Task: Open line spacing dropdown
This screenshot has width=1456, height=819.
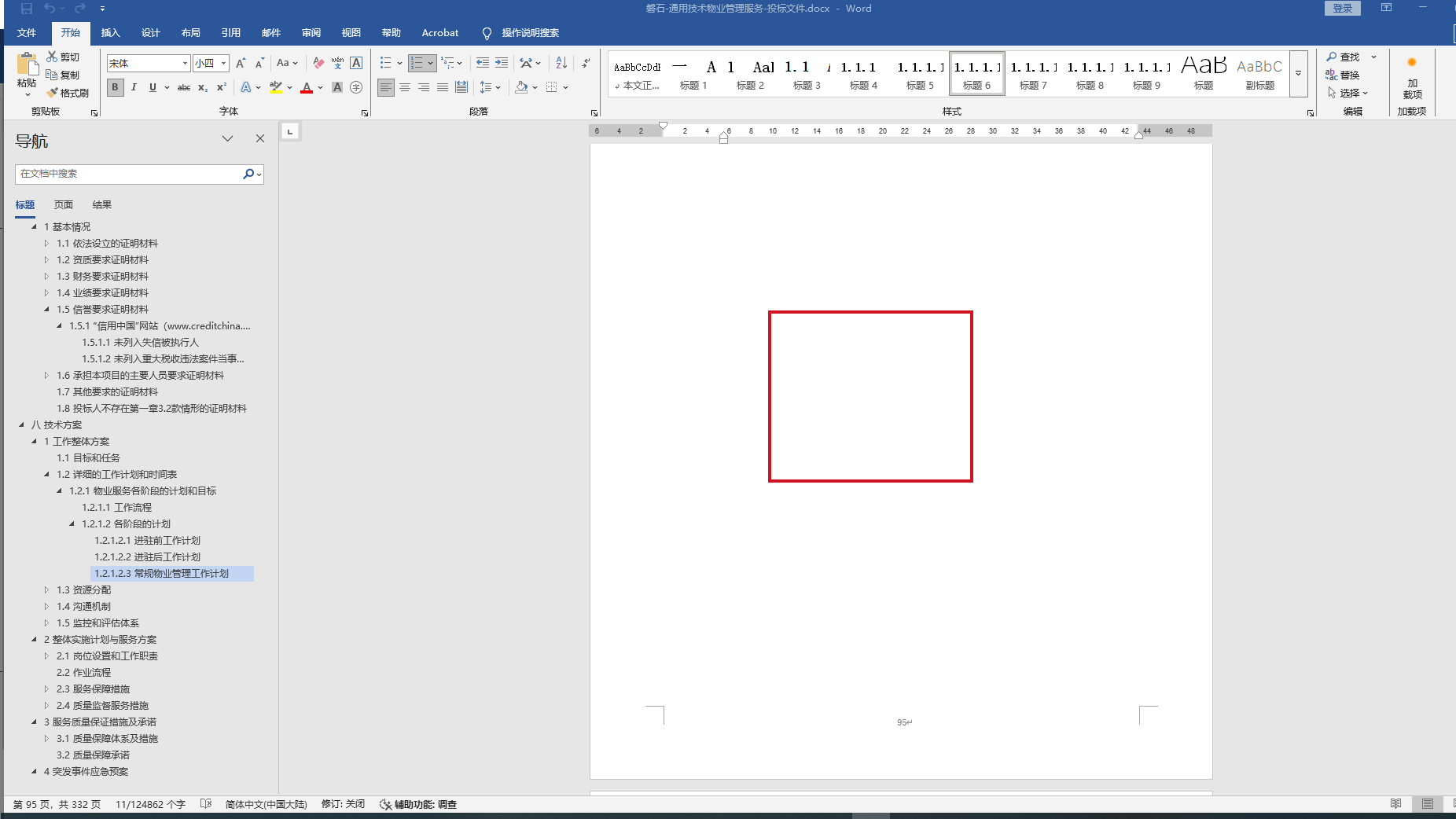Action: point(490,87)
